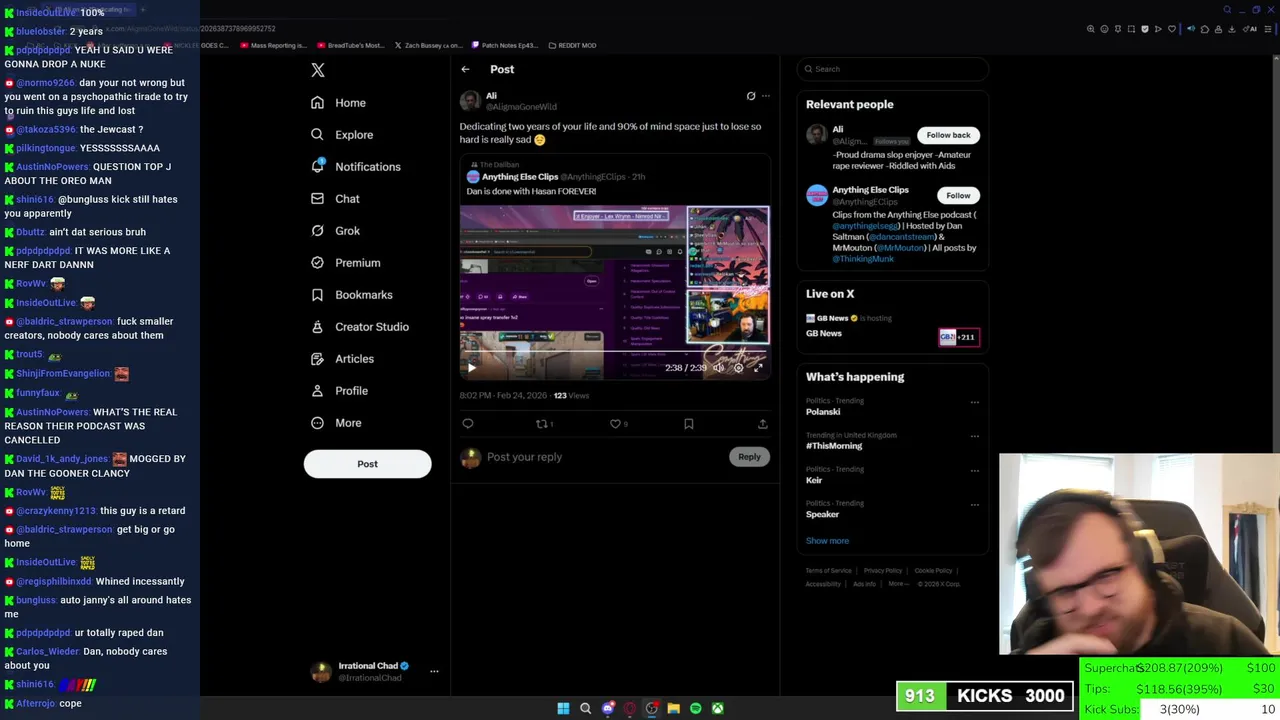Image resolution: width=1280 pixels, height=720 pixels.
Task: Open the three-dot menu on Ali's post
Action: [x=766, y=96]
